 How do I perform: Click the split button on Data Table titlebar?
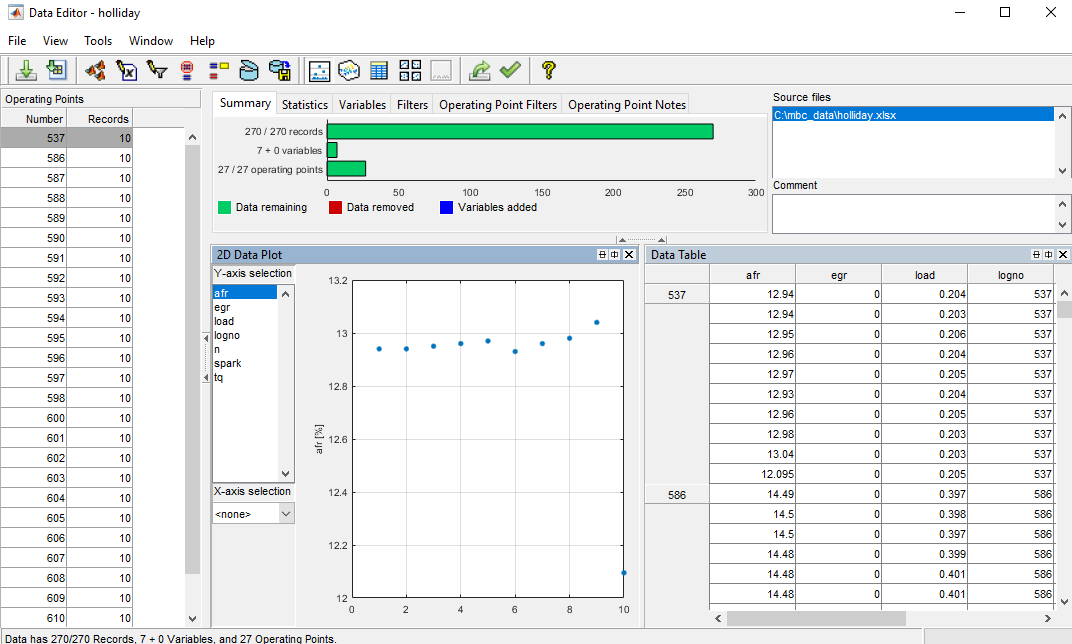click(1037, 254)
